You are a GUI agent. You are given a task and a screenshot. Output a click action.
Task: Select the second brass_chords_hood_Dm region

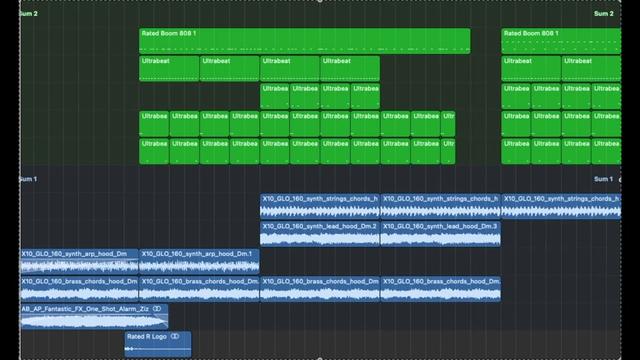click(x=199, y=289)
